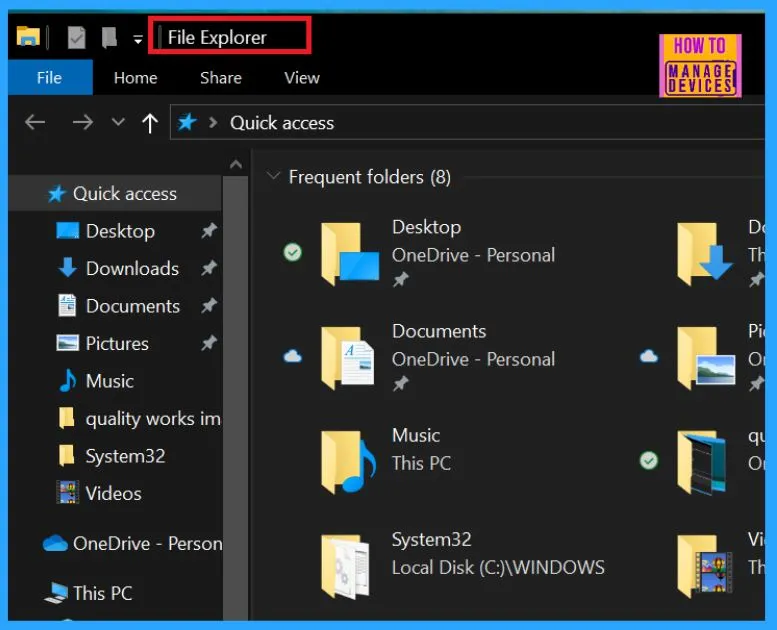
Task: Open the recent locations dropdown chevron
Action: [x=118, y=122]
